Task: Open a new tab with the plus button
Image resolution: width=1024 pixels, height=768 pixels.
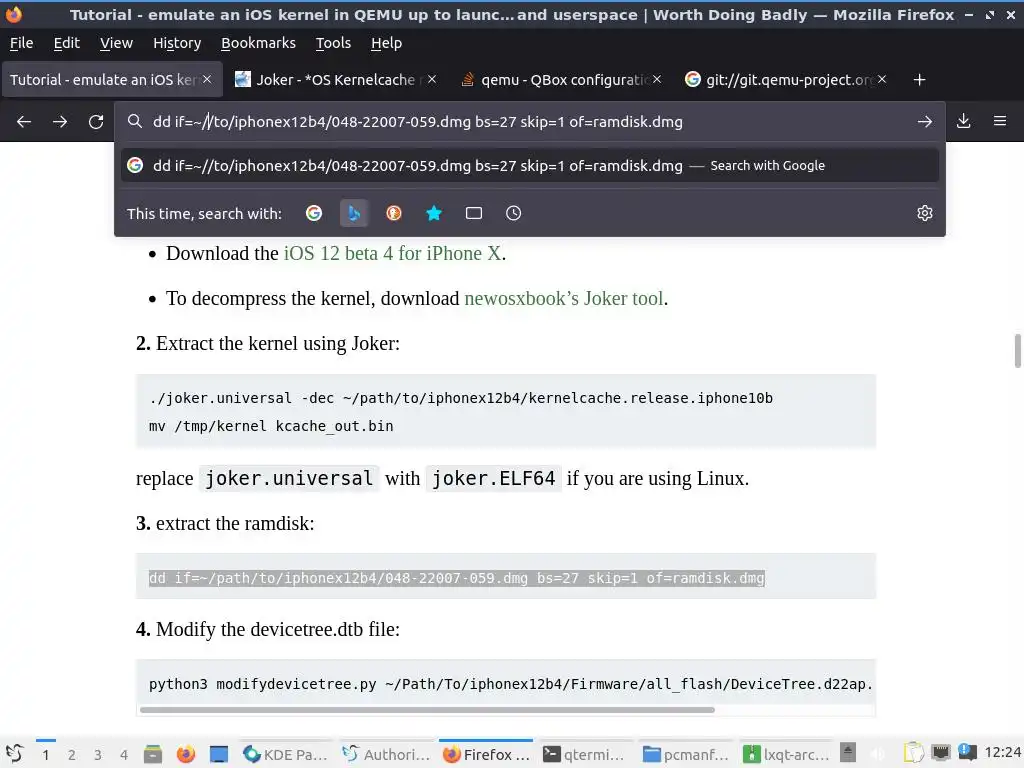Action: coord(919,80)
